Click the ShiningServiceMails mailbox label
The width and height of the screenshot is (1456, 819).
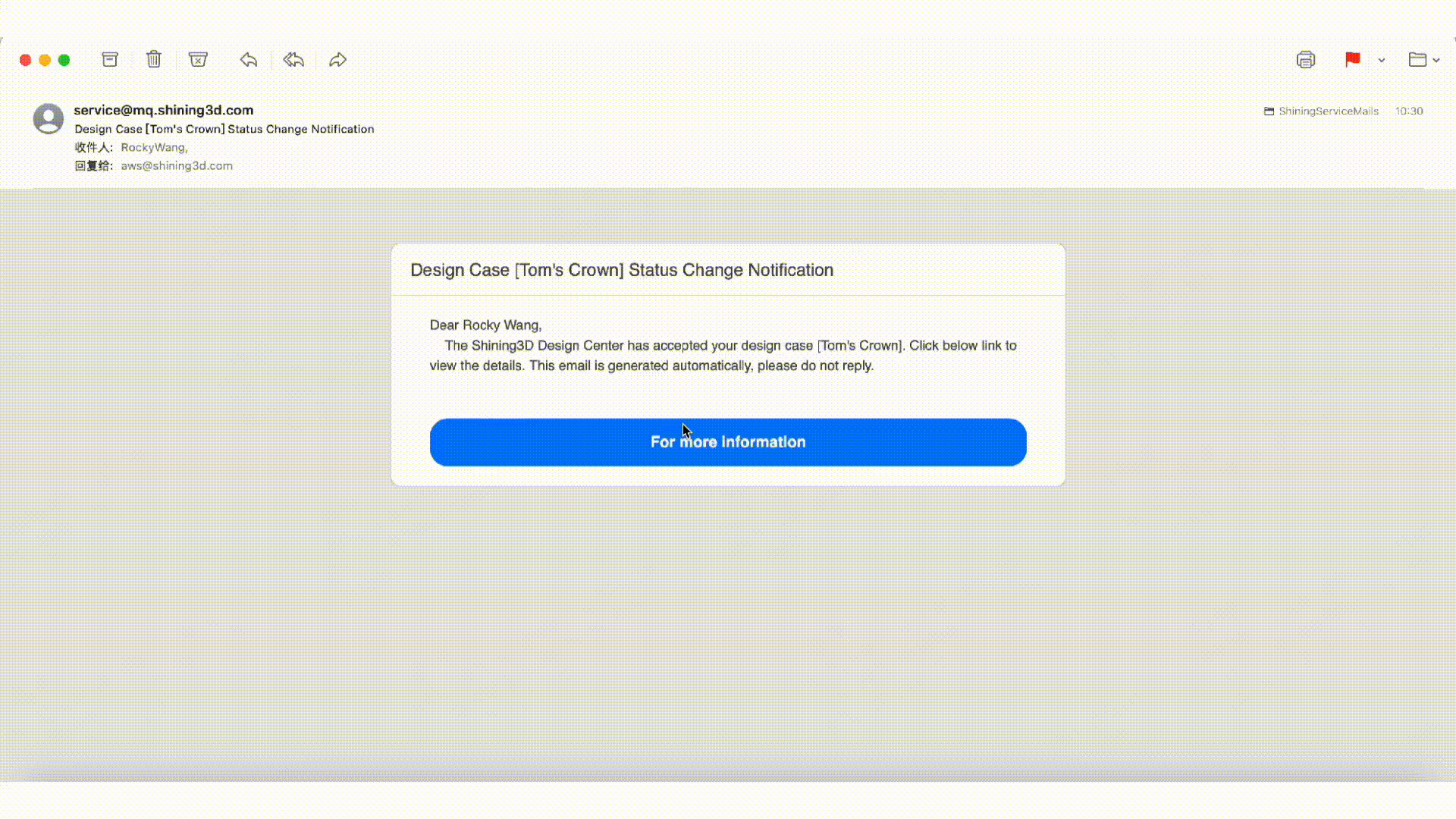pos(1329,111)
